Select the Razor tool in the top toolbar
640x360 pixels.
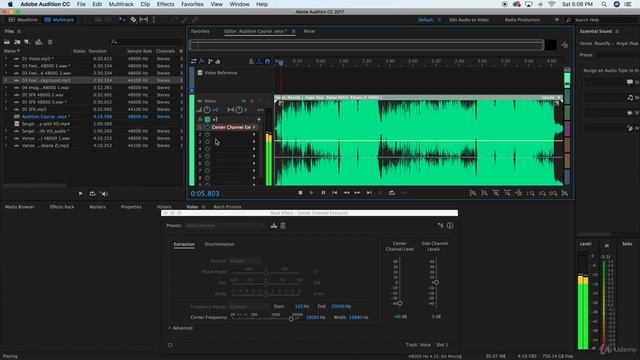click(x=133, y=20)
